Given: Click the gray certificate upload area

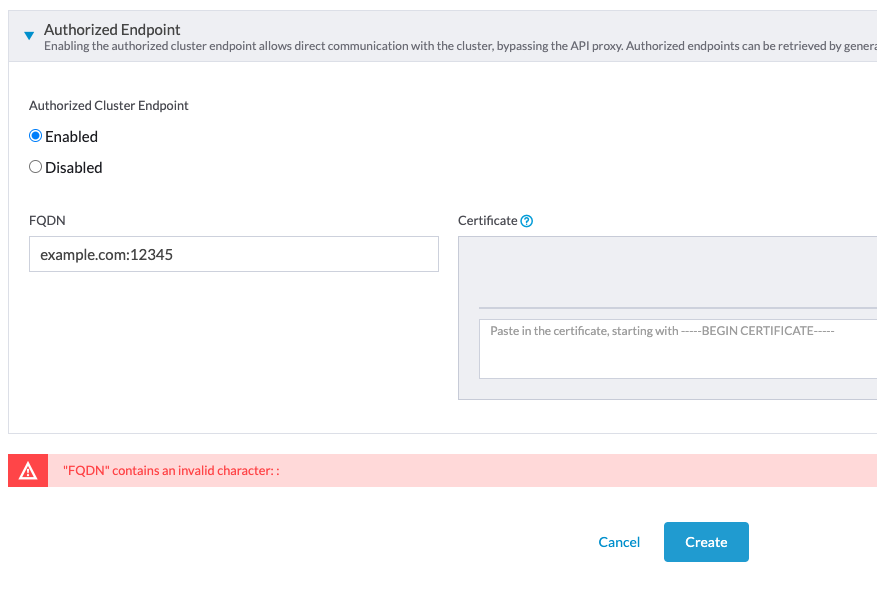Looking at the screenshot, I should pos(680,270).
